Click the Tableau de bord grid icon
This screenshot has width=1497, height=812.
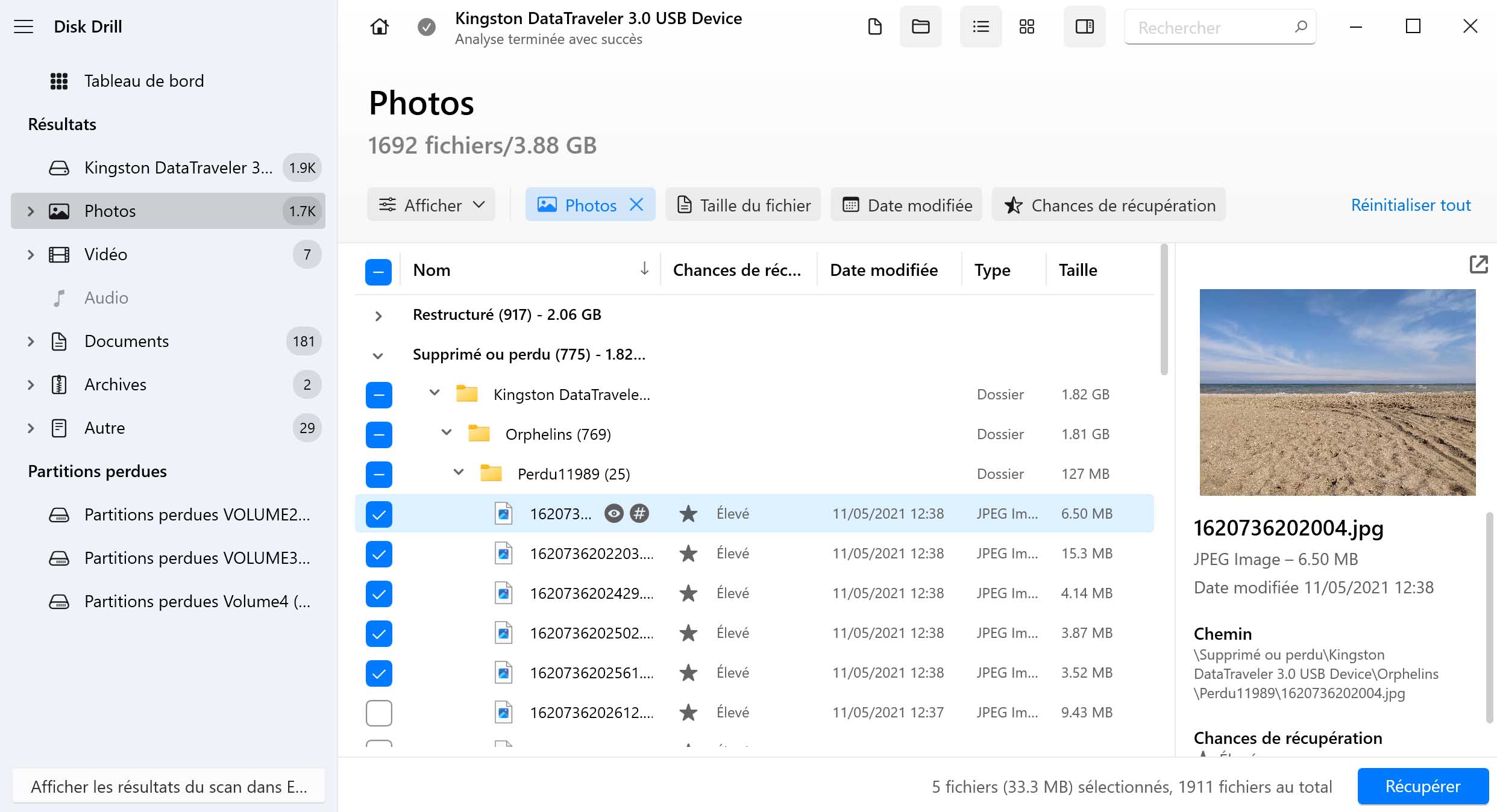point(59,81)
